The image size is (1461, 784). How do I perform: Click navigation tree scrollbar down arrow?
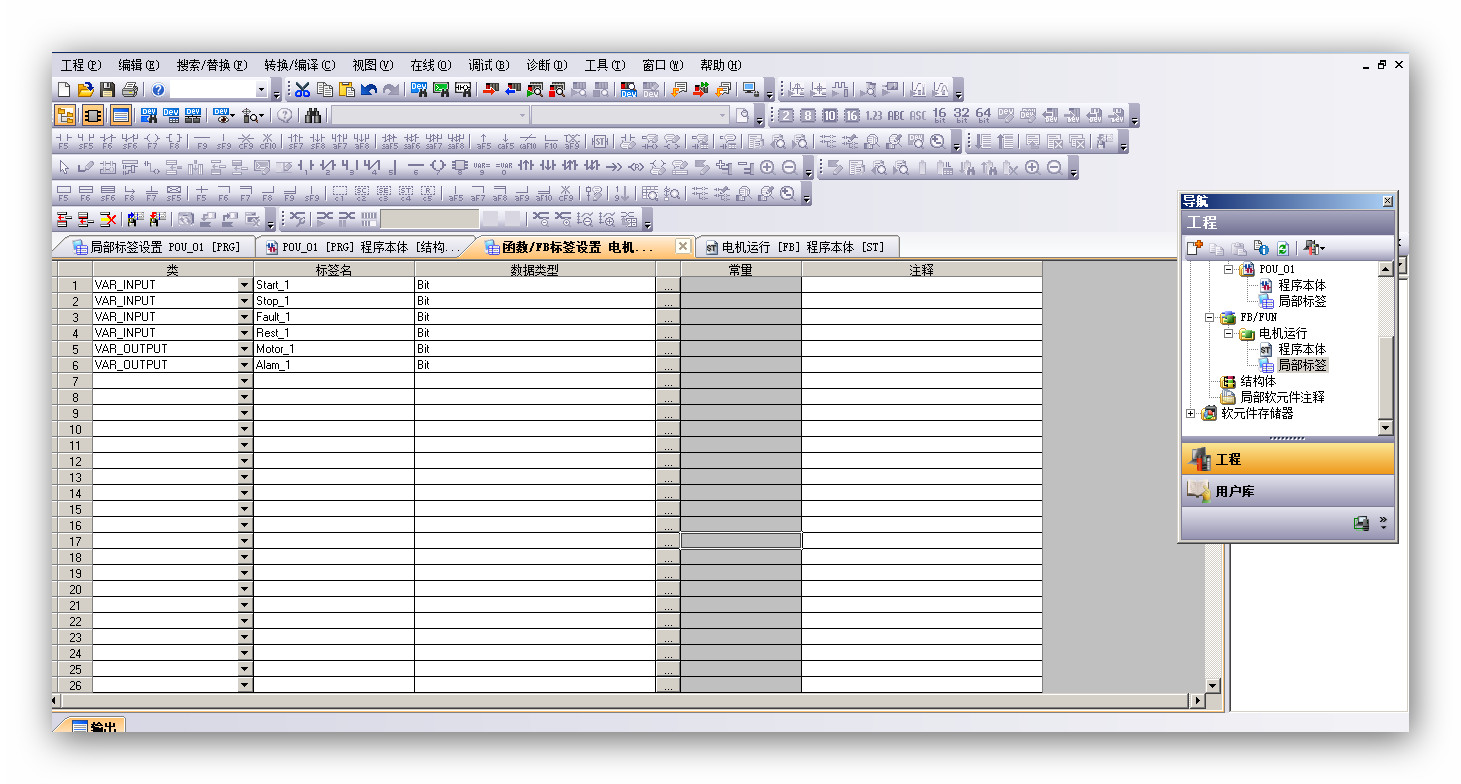(x=1385, y=428)
